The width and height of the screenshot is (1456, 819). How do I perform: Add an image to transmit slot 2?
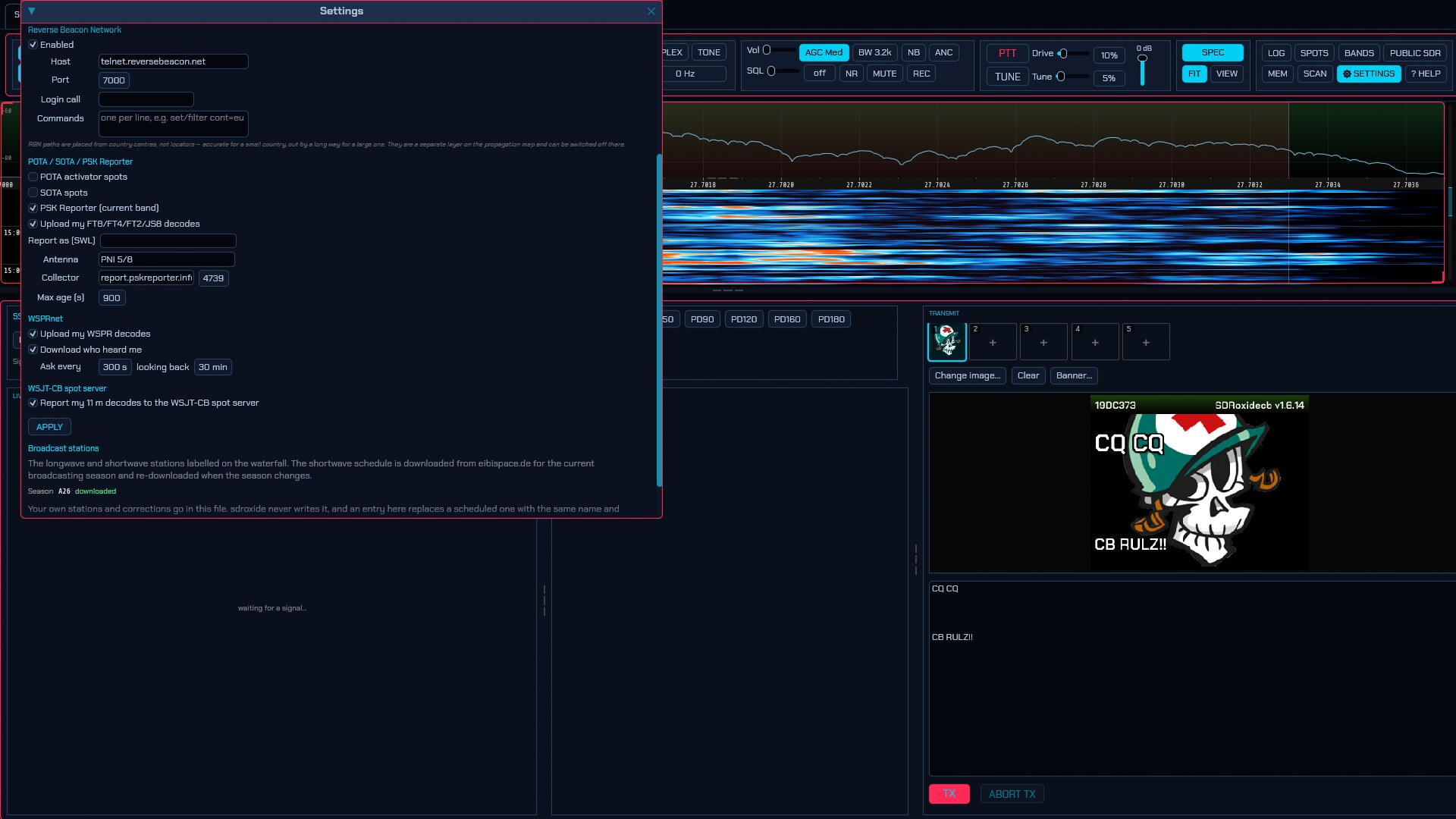pyautogui.click(x=993, y=342)
